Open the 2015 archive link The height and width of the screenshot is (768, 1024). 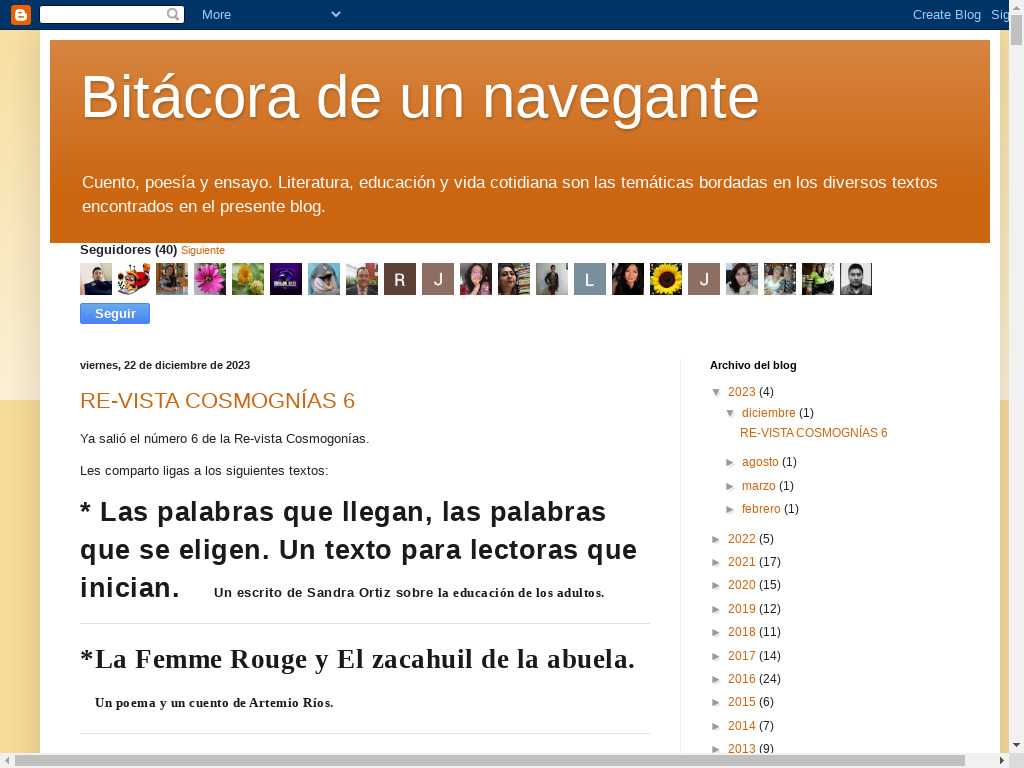pos(741,701)
